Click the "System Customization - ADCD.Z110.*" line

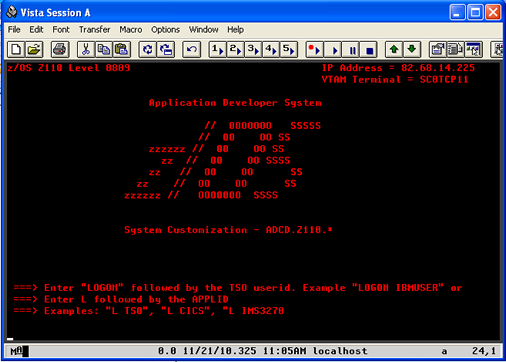228,230
